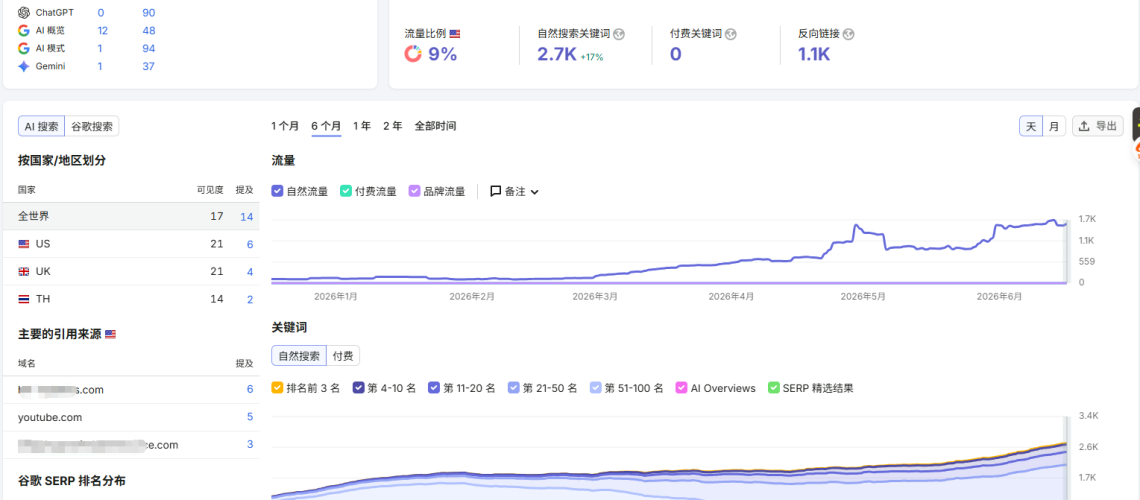Toggle the SERP 精选结果 checkbox
Viewport: 1140px width, 500px height.
pyautogui.click(x=774, y=388)
